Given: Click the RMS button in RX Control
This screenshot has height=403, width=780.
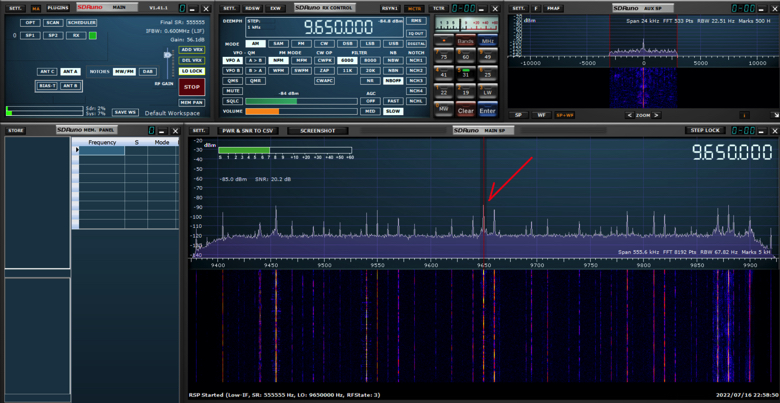Looking at the screenshot, I should (x=416, y=21).
